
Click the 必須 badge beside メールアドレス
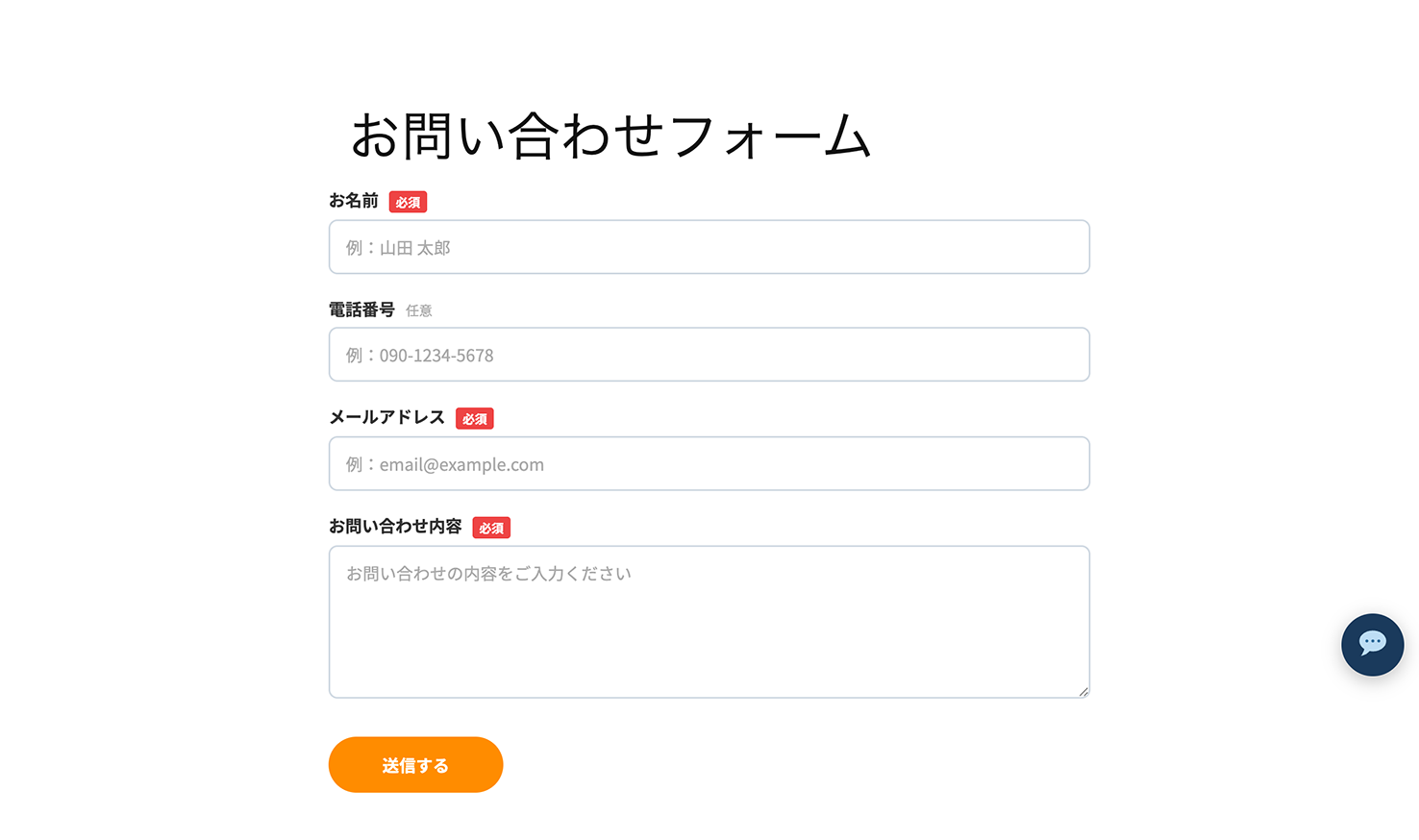(x=474, y=419)
